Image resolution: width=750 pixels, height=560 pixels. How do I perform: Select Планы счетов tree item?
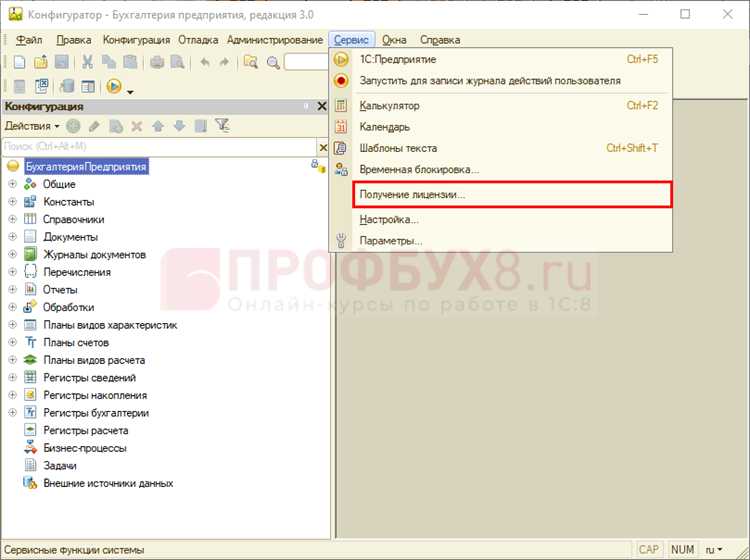tap(76, 342)
